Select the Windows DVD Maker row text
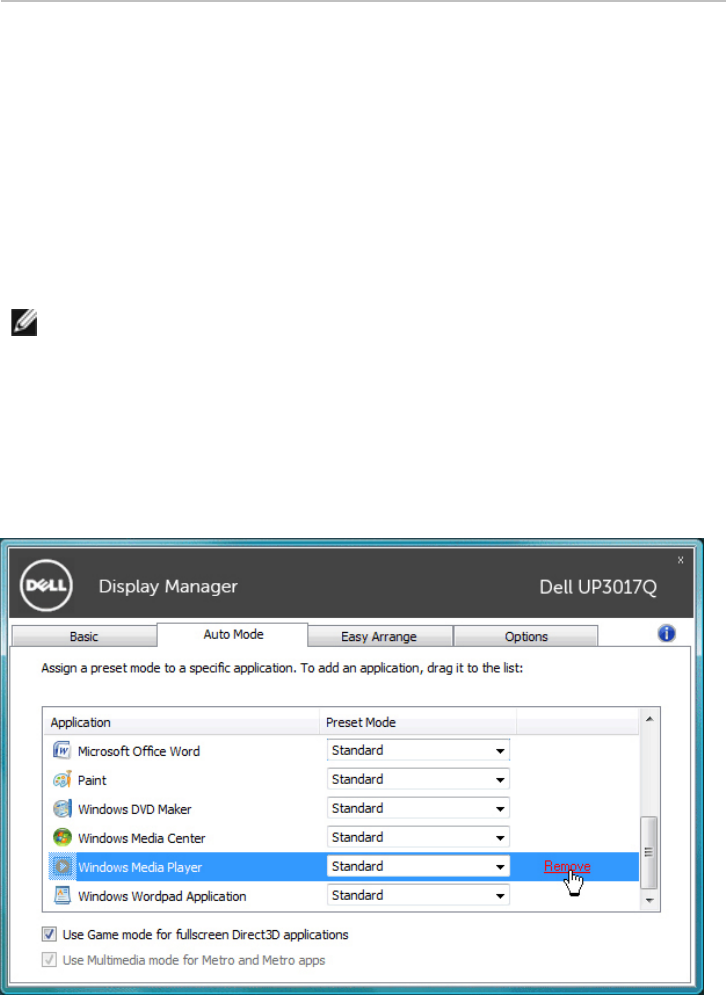This screenshot has height=995, width=726. [135, 809]
